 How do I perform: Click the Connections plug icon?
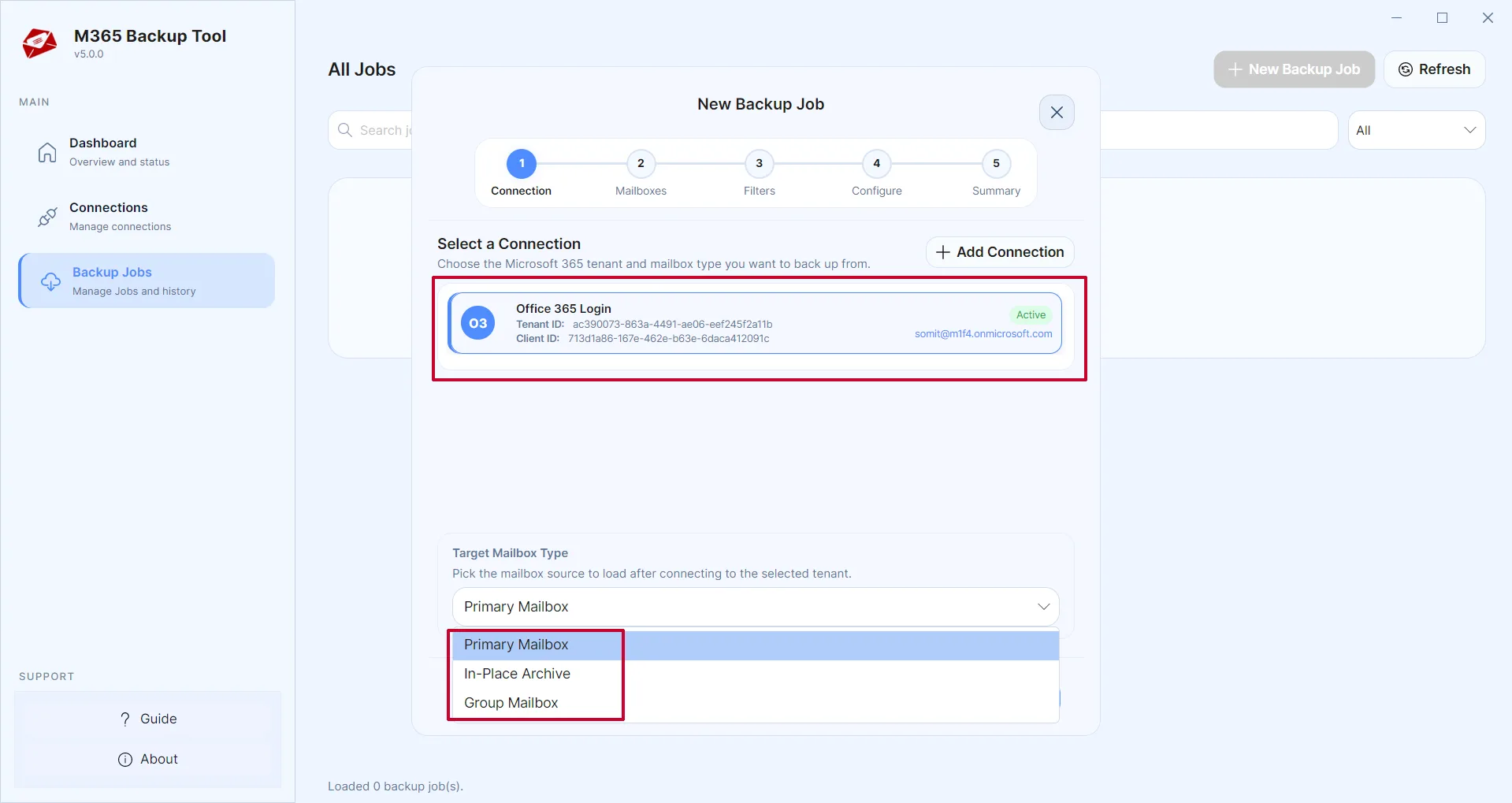coord(47,217)
